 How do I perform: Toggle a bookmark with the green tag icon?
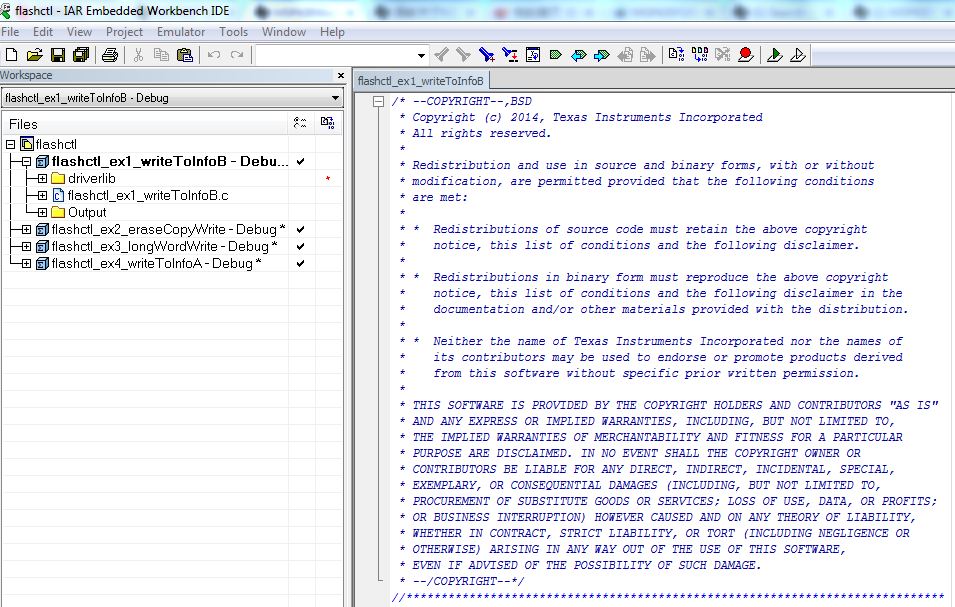click(555, 55)
